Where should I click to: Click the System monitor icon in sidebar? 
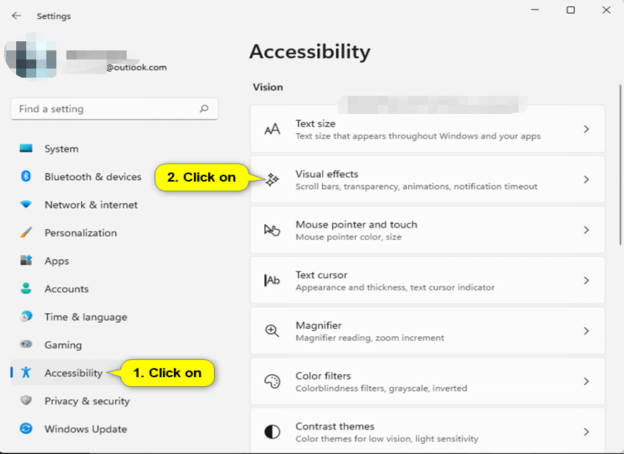point(26,148)
